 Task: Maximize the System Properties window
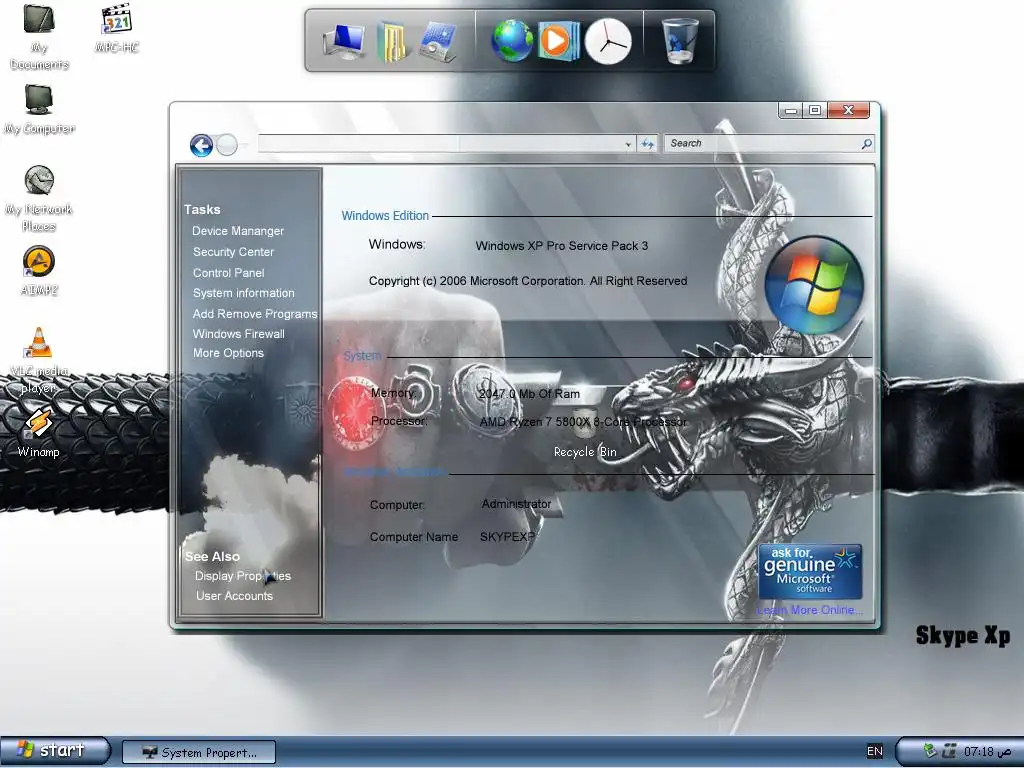(815, 110)
